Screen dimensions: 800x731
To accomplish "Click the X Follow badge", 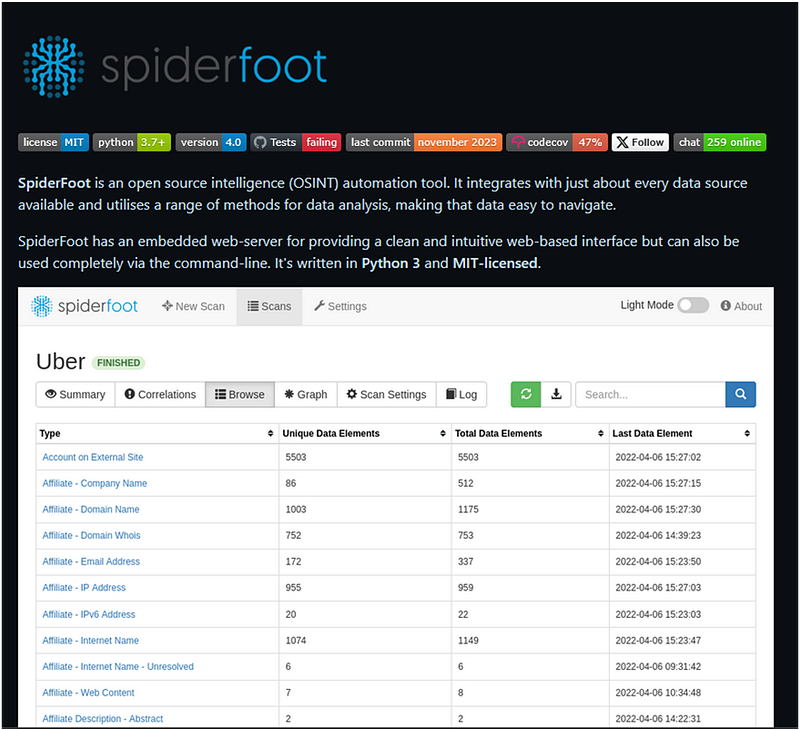I will (x=640, y=142).
